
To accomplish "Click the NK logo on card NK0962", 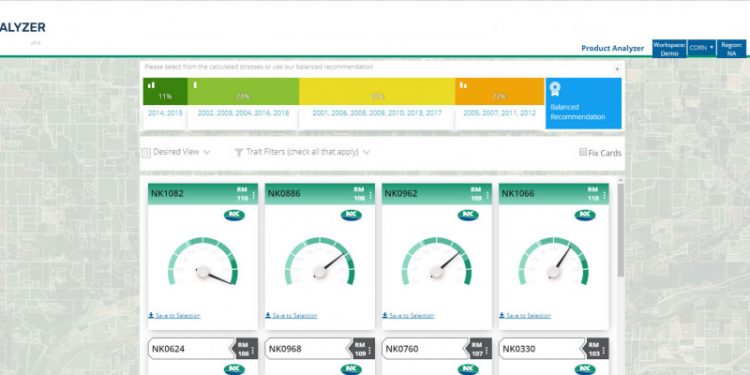I will [468, 215].
